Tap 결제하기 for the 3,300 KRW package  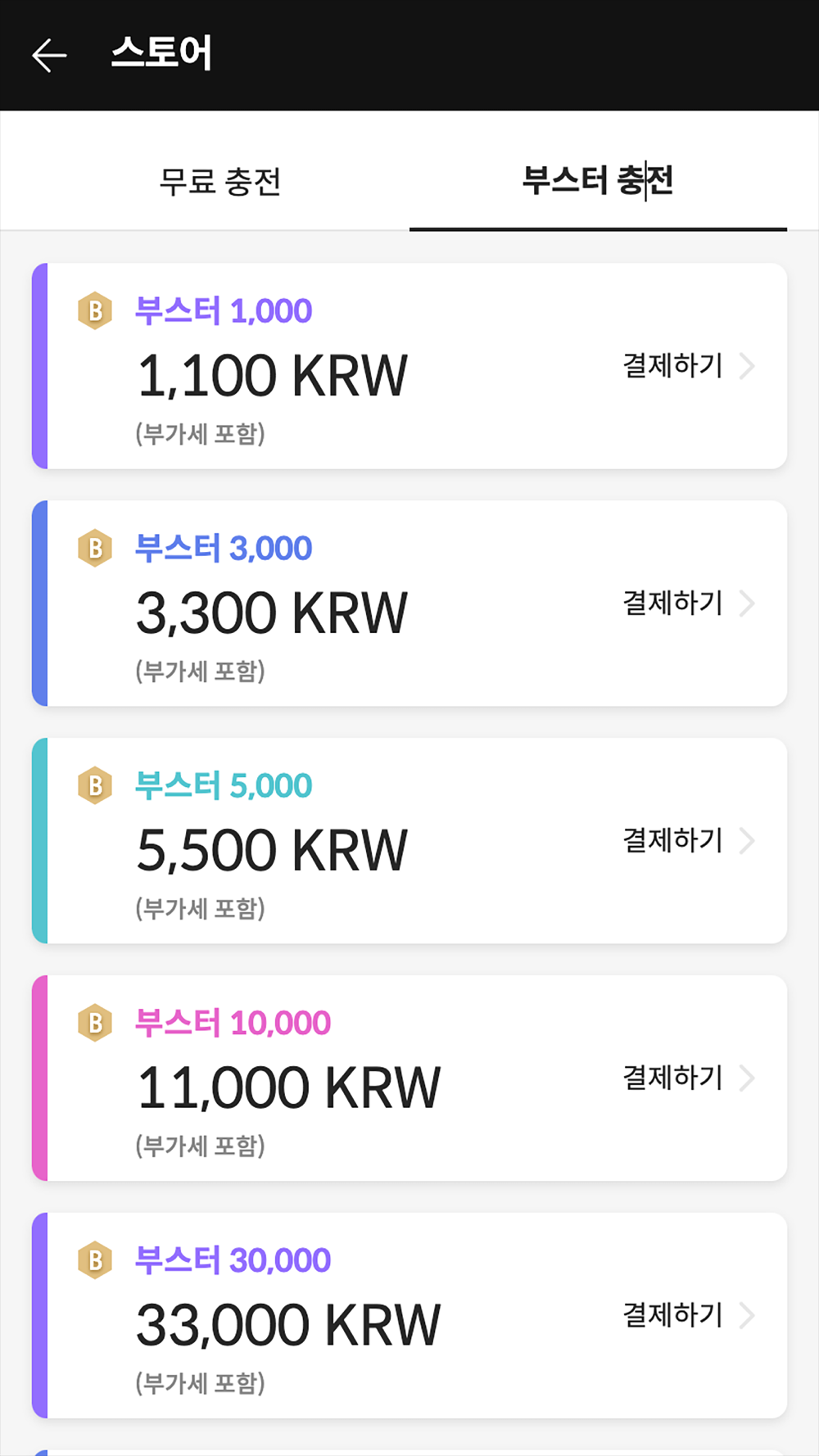coord(672,603)
